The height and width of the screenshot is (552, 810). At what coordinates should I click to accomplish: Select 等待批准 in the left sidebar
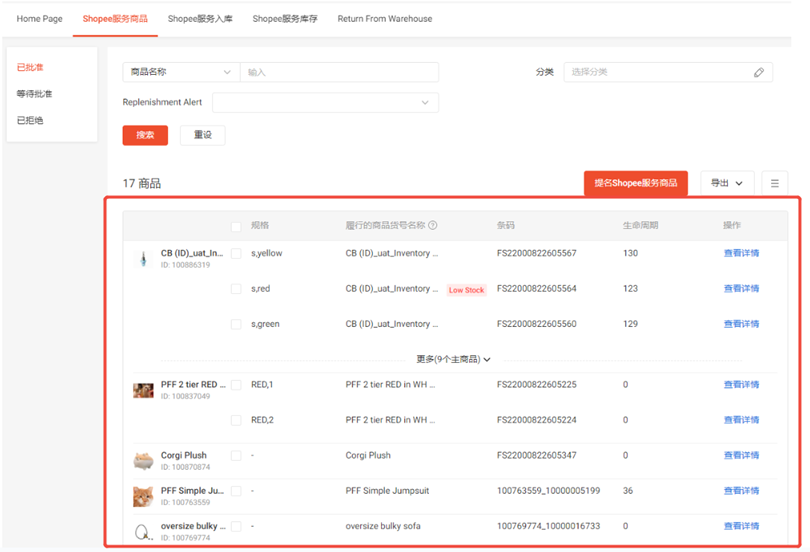click(34, 93)
